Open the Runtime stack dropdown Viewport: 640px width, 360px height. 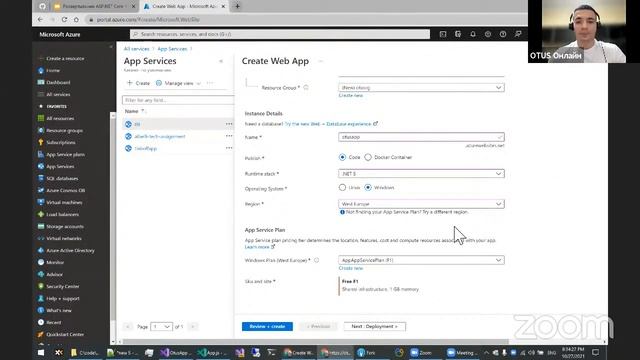pyautogui.click(x=421, y=173)
